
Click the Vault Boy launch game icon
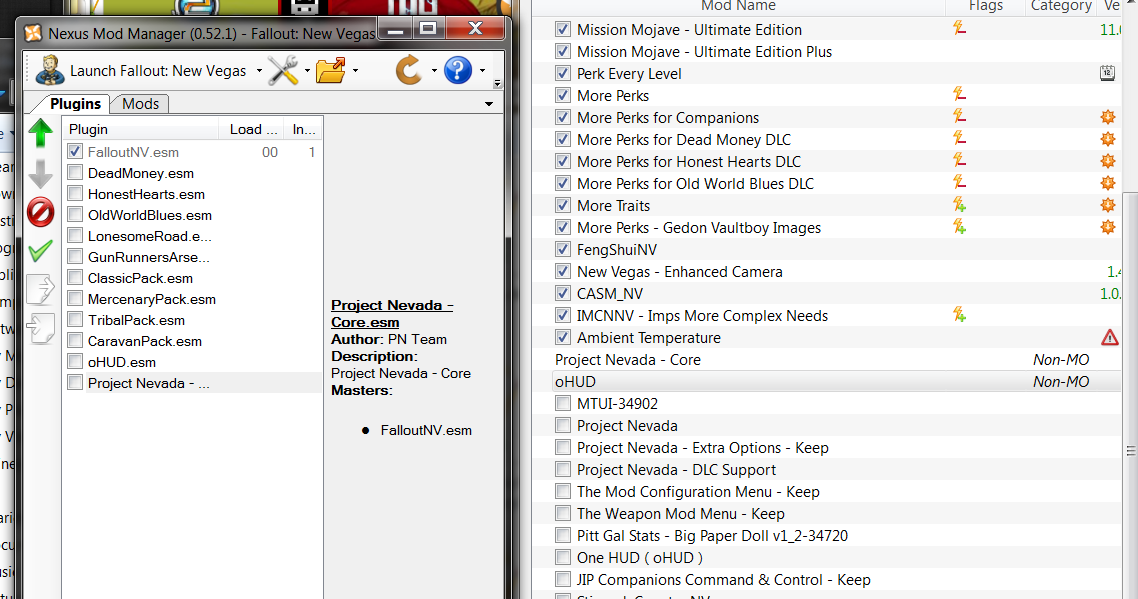tap(49, 70)
